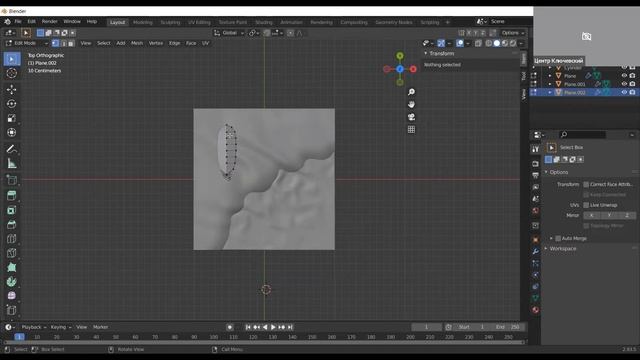Open the Vertex menu
The width and height of the screenshot is (640, 360).
156,43
